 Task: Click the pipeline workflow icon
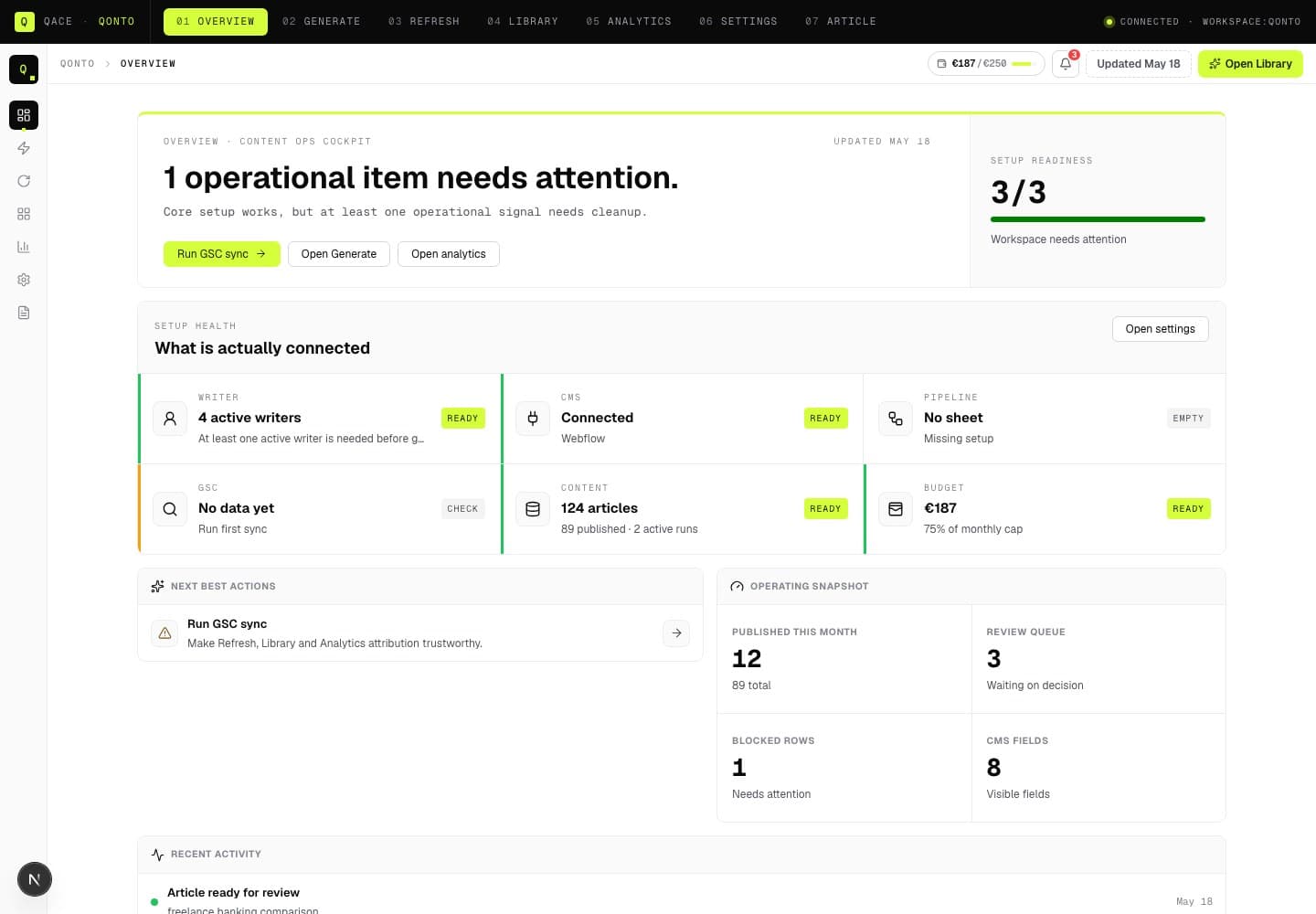click(896, 419)
